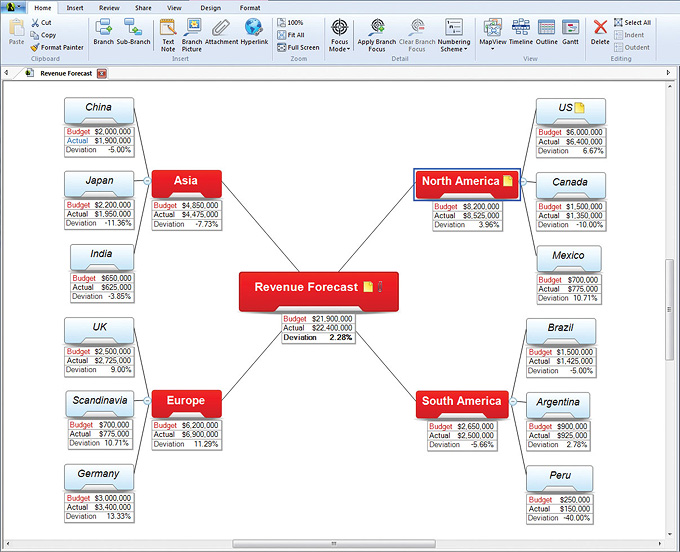Click Clear Branch Focus
Viewport: 680px width, 552px height.
417,35
